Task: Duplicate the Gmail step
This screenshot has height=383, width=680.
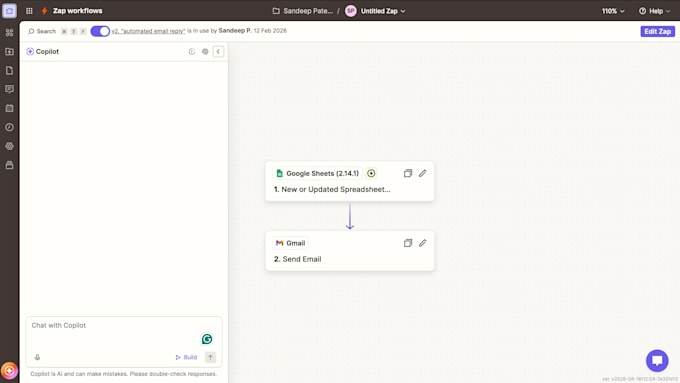Action: (408, 243)
